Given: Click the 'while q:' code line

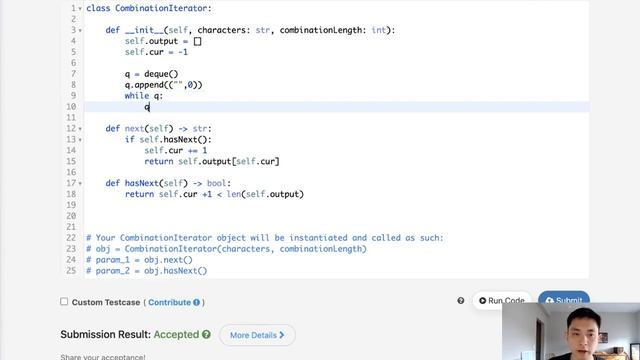Looking at the screenshot, I should click(144, 96).
